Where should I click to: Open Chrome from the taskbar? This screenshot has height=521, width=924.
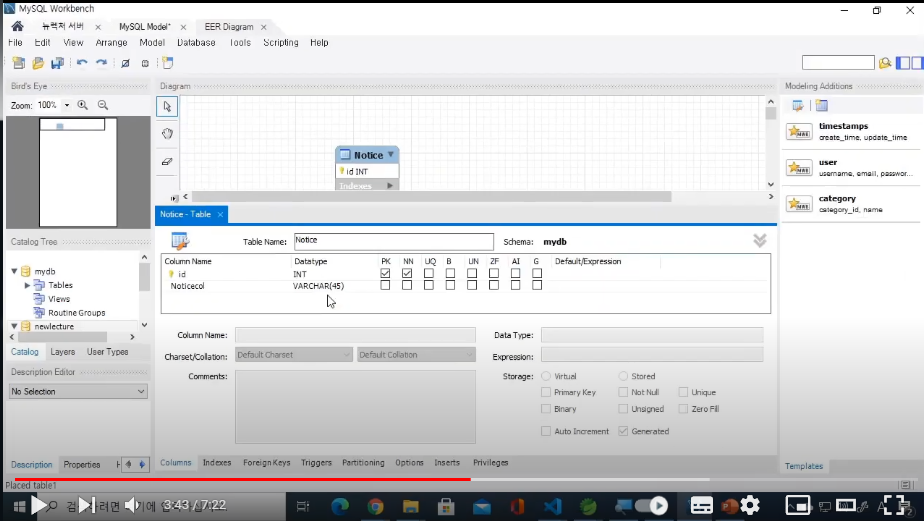pyautogui.click(x=375, y=506)
